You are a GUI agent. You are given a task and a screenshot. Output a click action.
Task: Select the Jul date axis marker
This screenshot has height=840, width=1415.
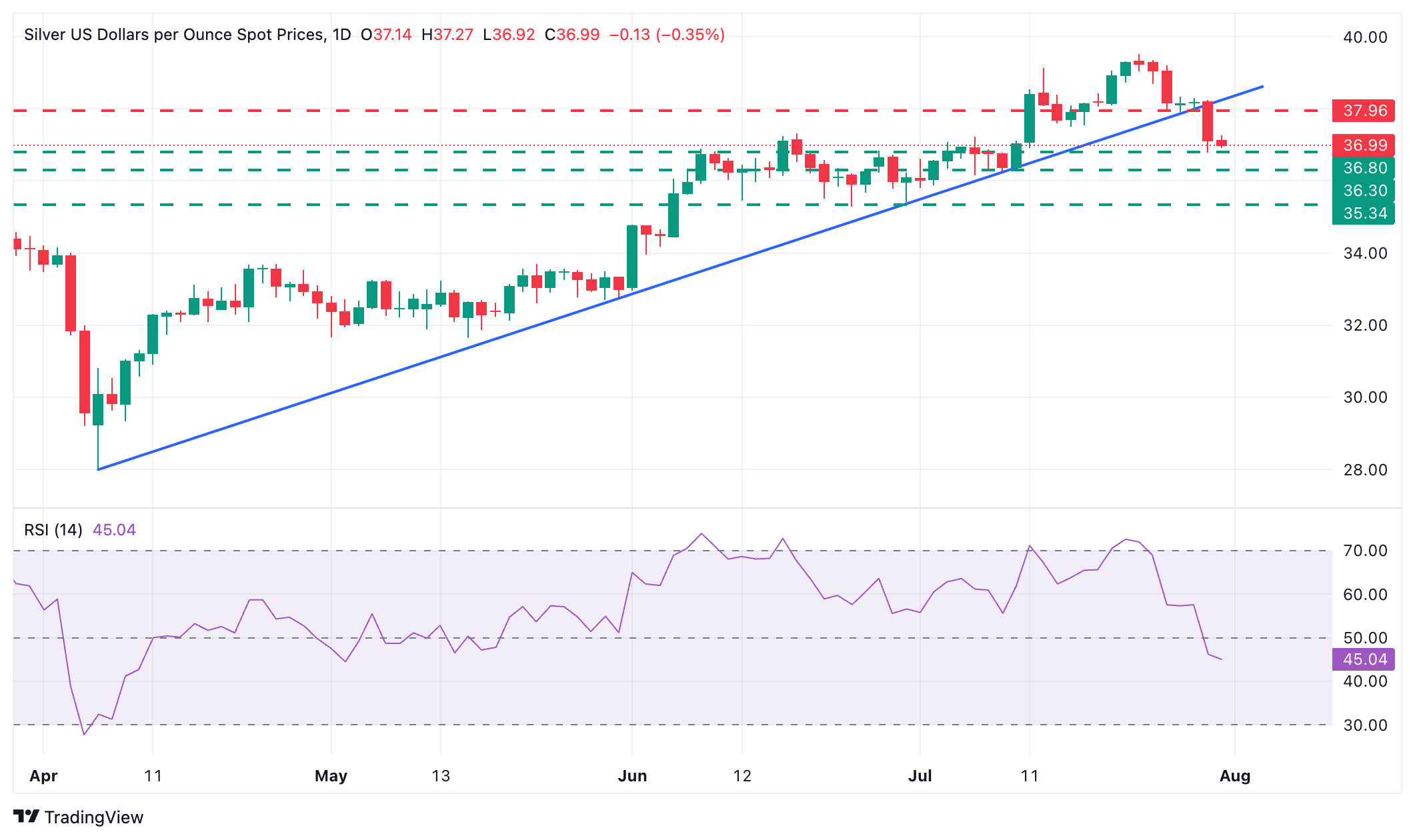920,776
